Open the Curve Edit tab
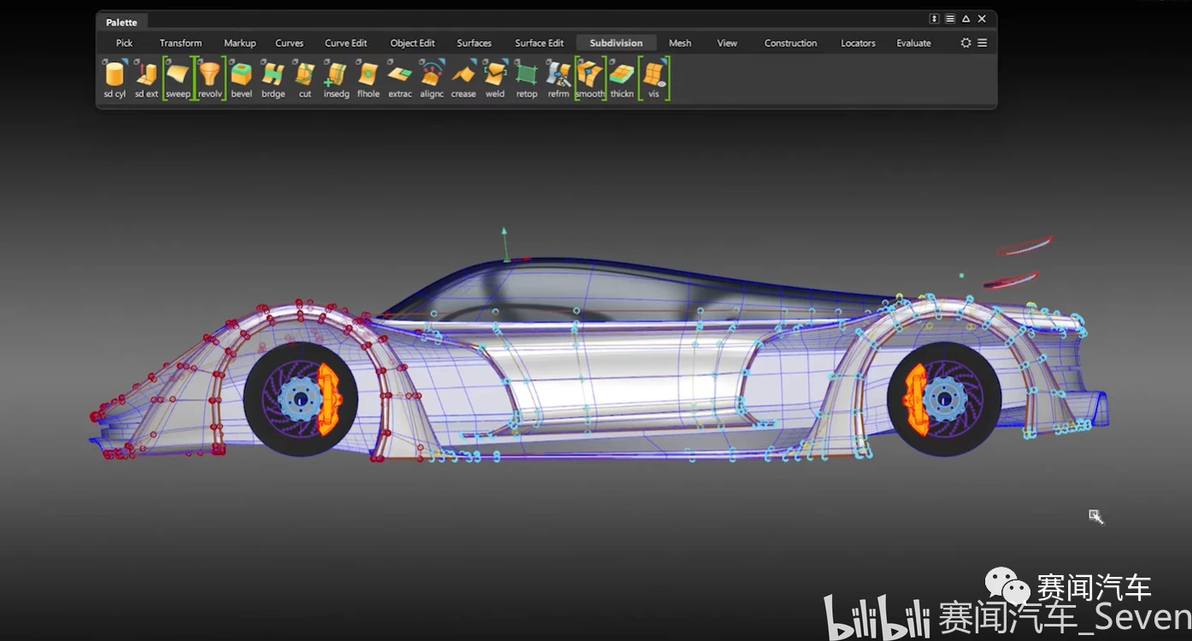Viewport: 1192px width, 641px height. pos(346,43)
